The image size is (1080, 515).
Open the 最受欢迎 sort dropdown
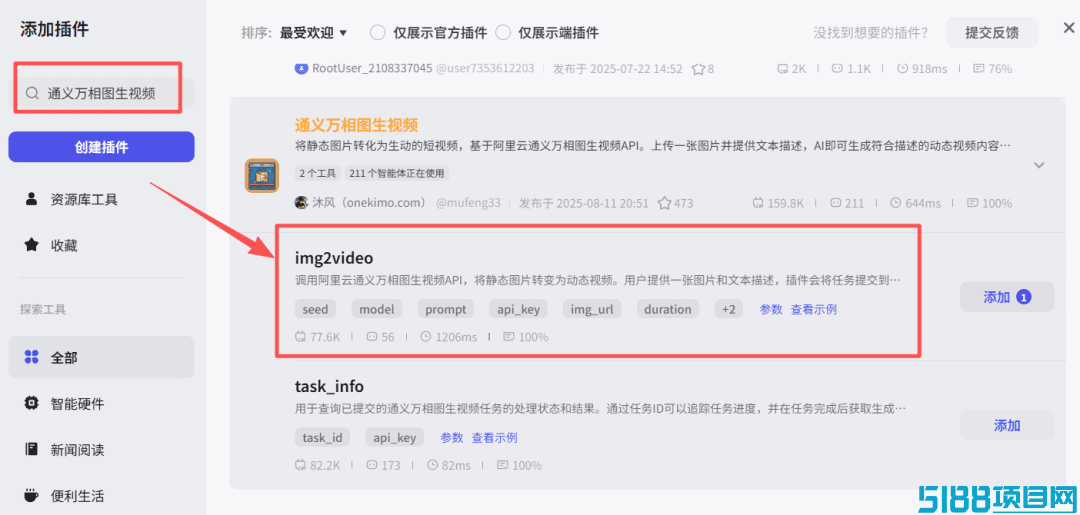[x=313, y=32]
